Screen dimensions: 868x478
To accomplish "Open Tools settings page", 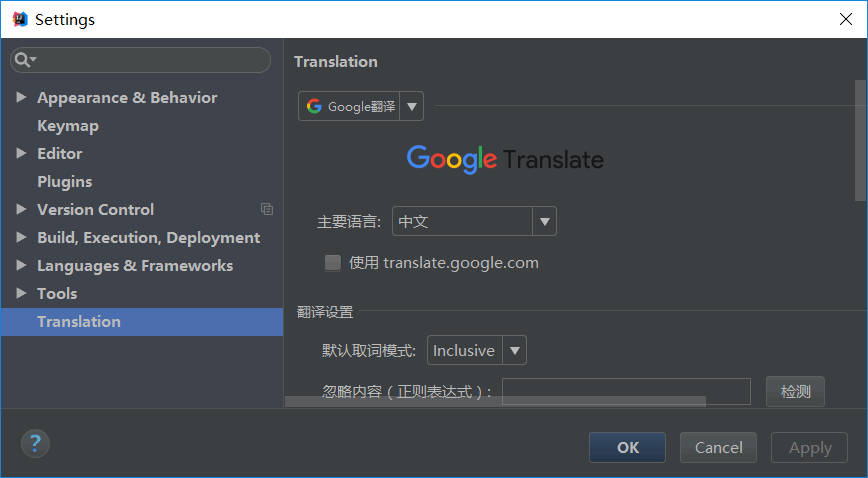I will point(57,294).
